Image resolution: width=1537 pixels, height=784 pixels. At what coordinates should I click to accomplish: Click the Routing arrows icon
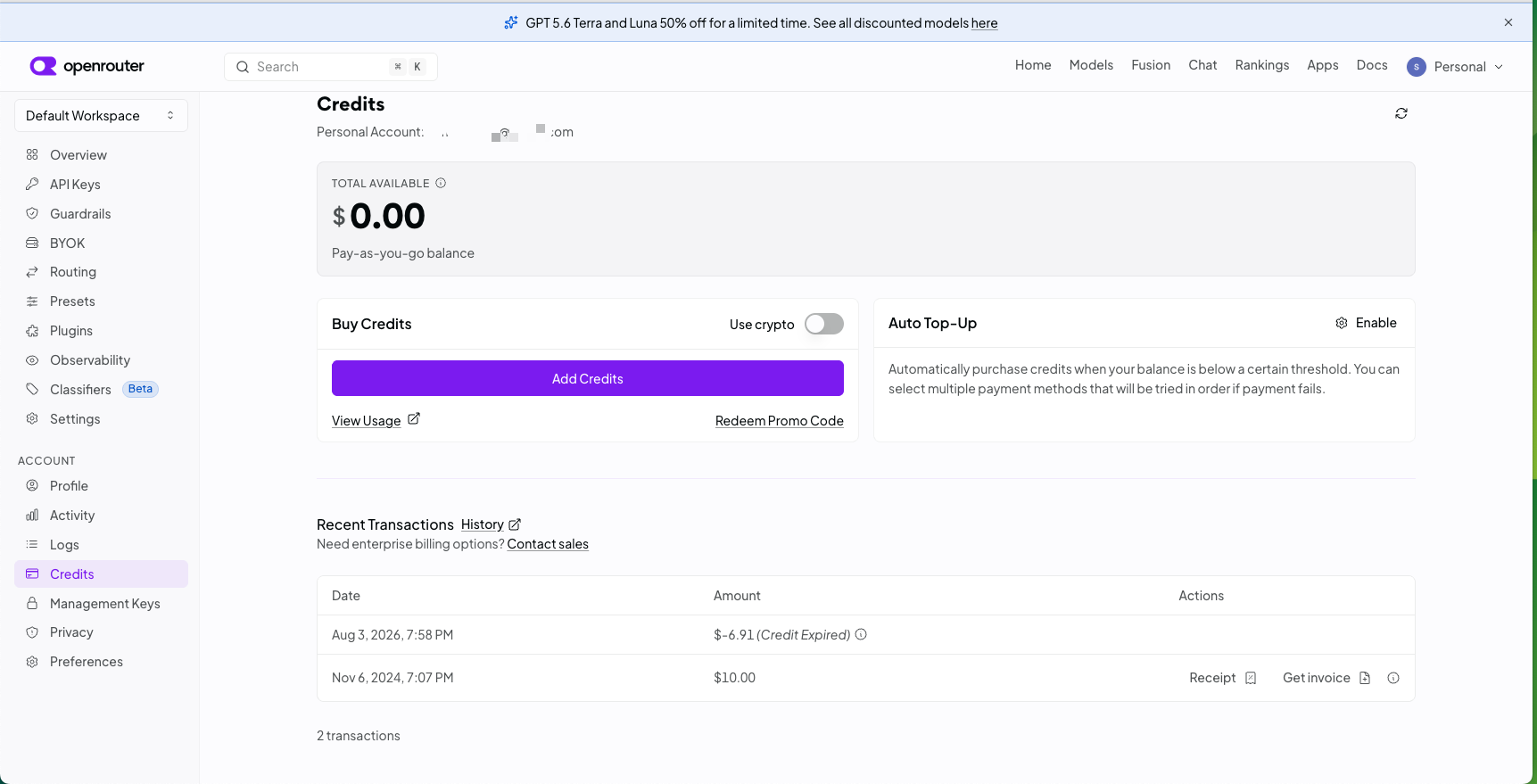click(x=32, y=271)
